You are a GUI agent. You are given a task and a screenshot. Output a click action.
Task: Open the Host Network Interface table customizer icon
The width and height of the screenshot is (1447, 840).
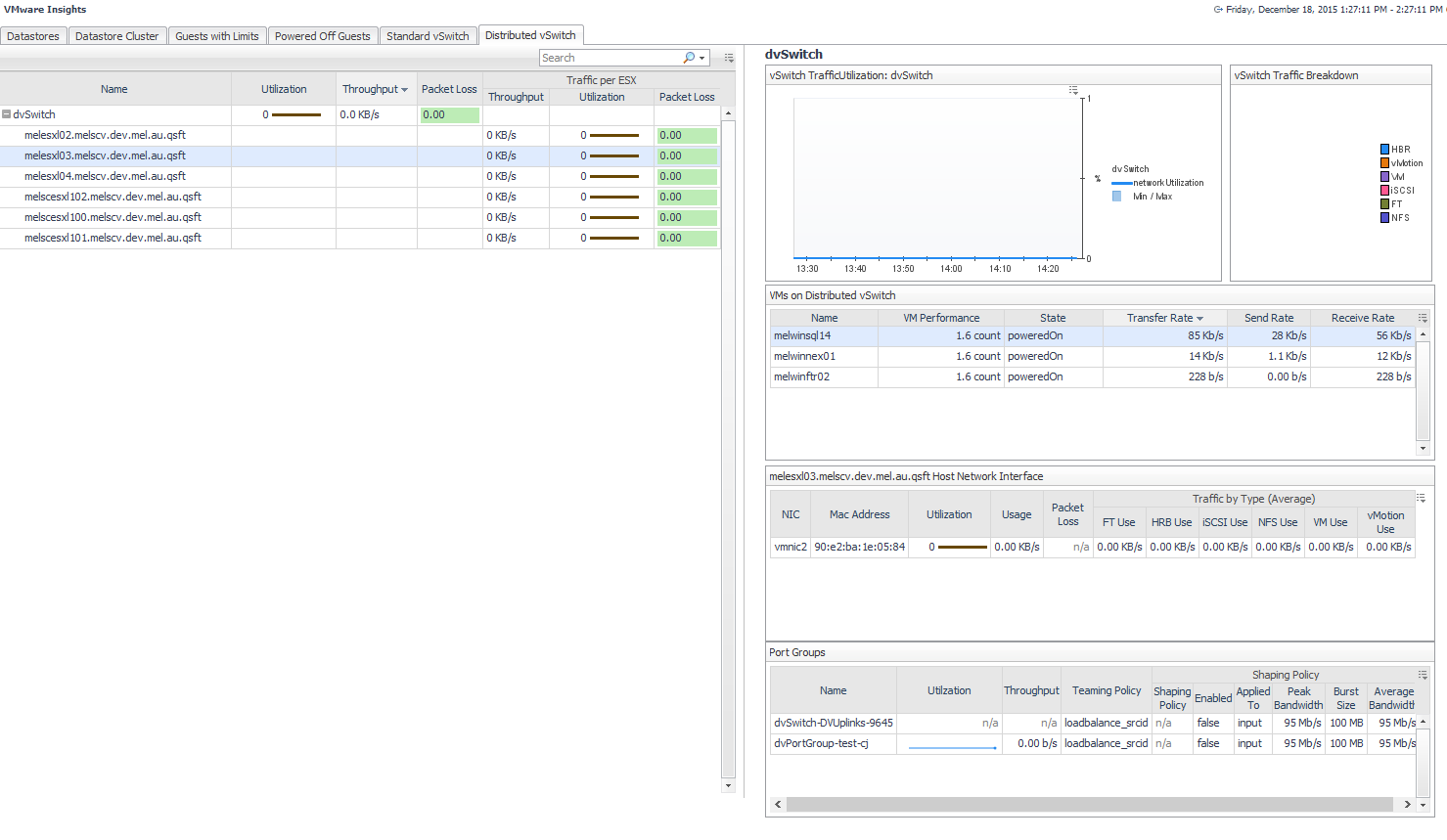(x=1421, y=498)
